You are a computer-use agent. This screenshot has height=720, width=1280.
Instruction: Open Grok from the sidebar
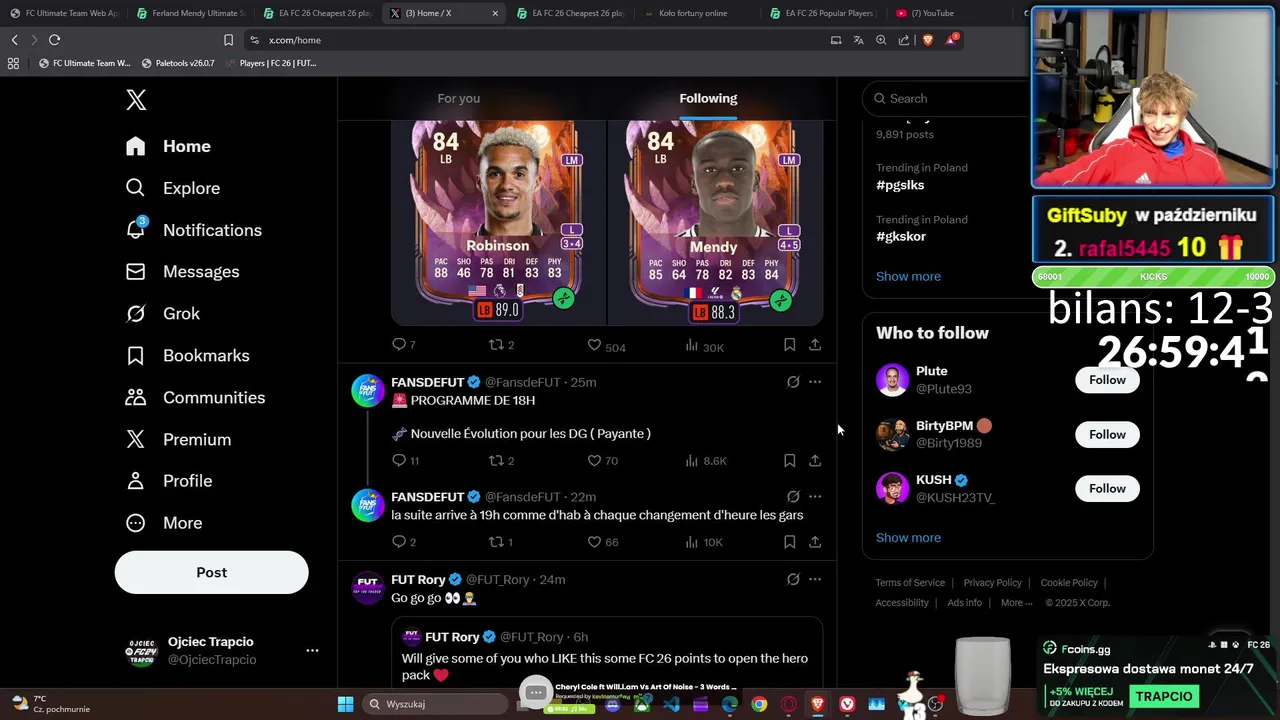click(x=162, y=314)
